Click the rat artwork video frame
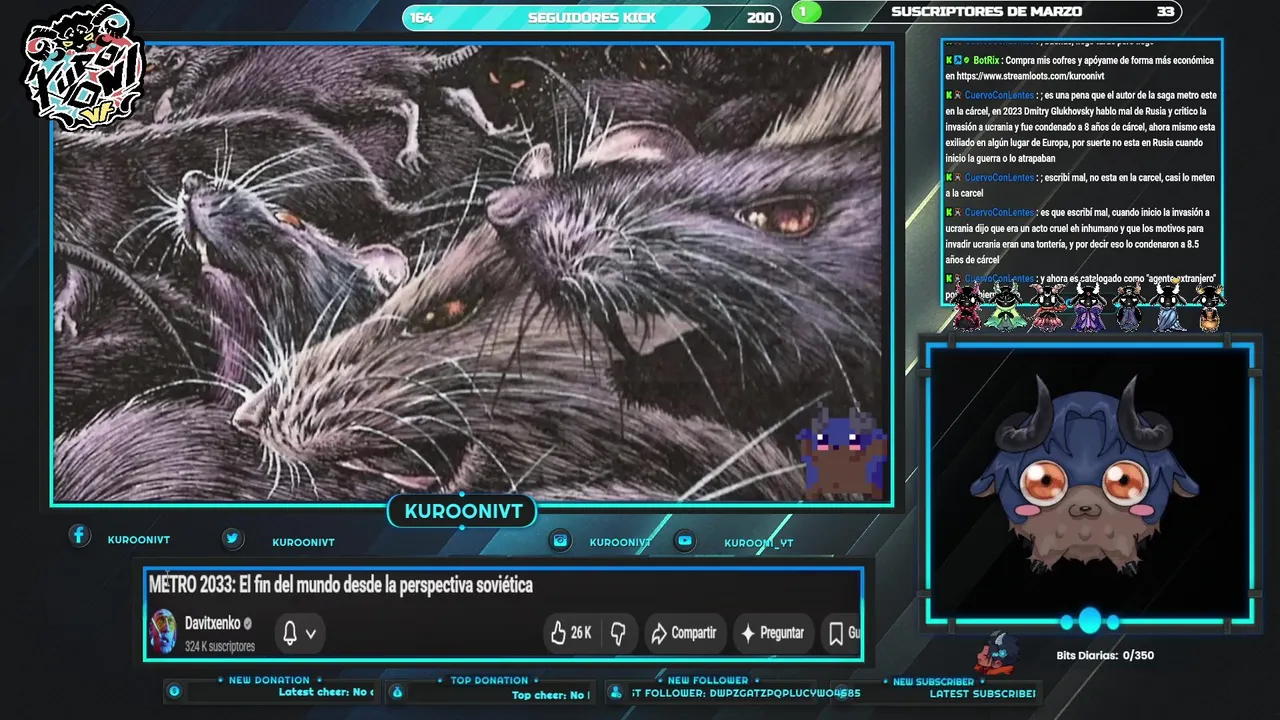Screen dimensions: 1280x720 [472, 273]
